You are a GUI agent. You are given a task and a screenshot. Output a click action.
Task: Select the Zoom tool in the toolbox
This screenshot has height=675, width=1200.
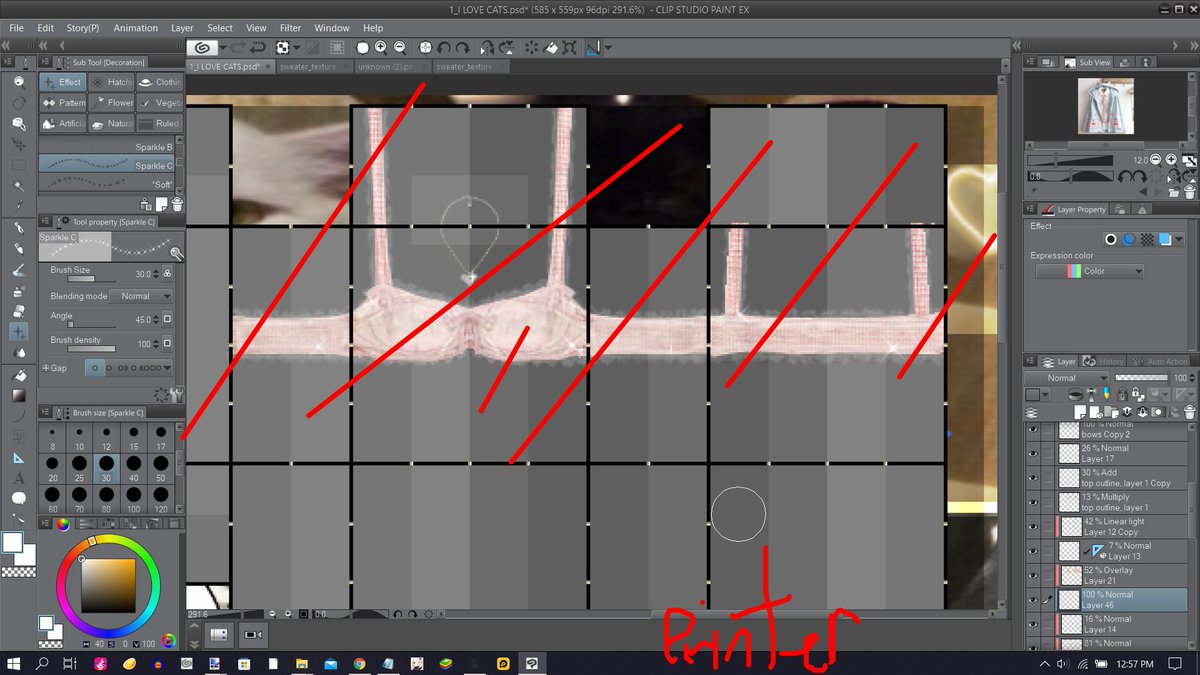pos(19,82)
